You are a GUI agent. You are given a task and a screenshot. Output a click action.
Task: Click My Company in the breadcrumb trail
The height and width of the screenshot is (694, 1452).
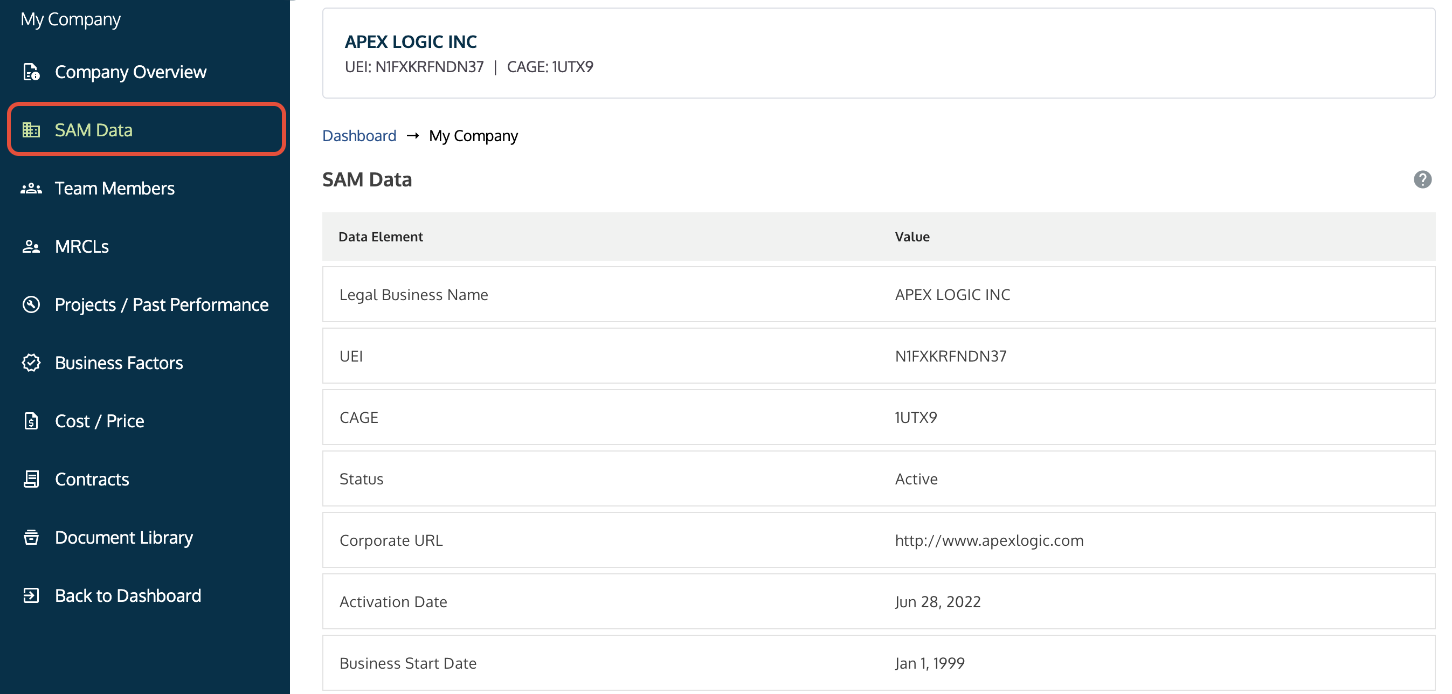pos(473,135)
